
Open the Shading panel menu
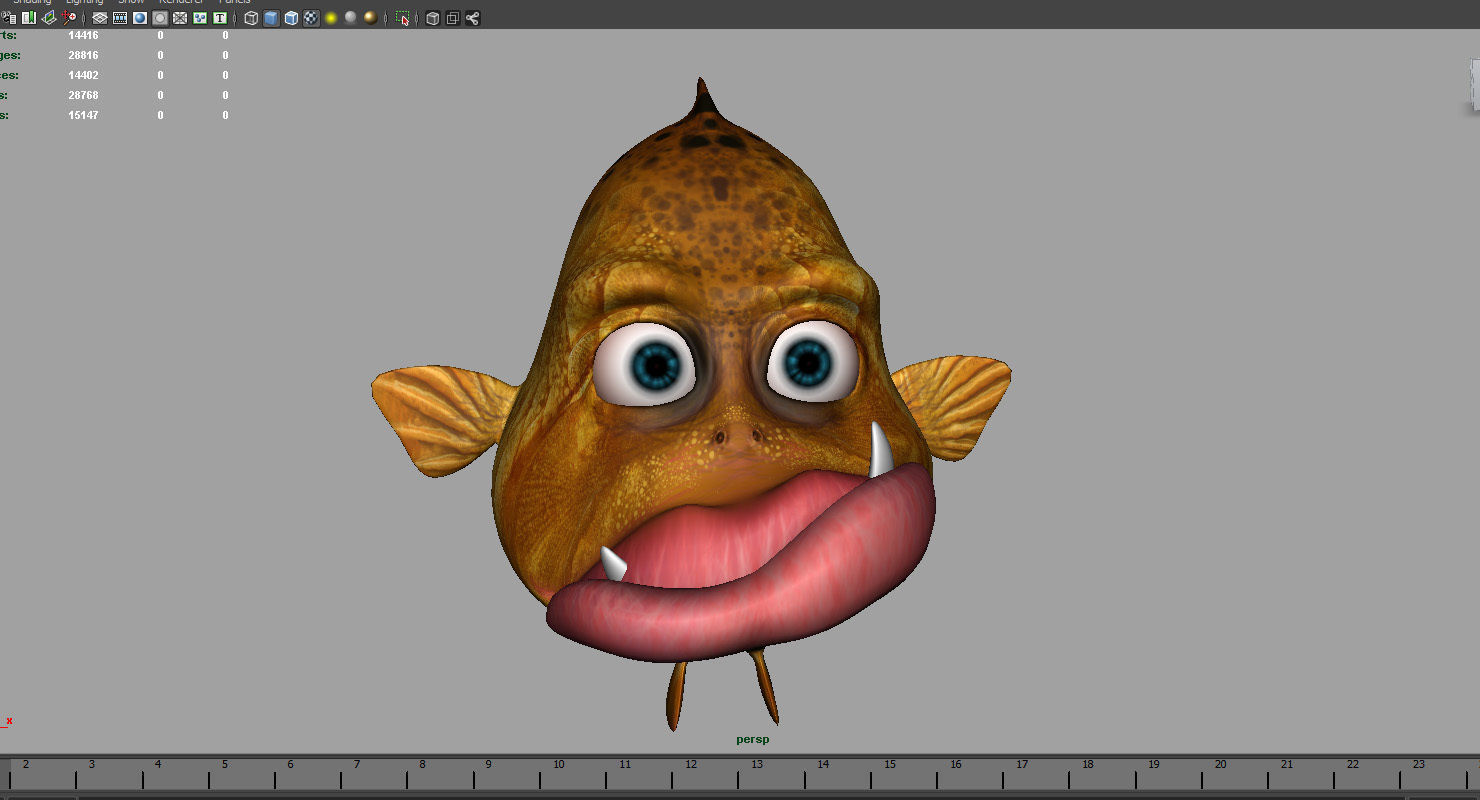[x=32, y=2]
